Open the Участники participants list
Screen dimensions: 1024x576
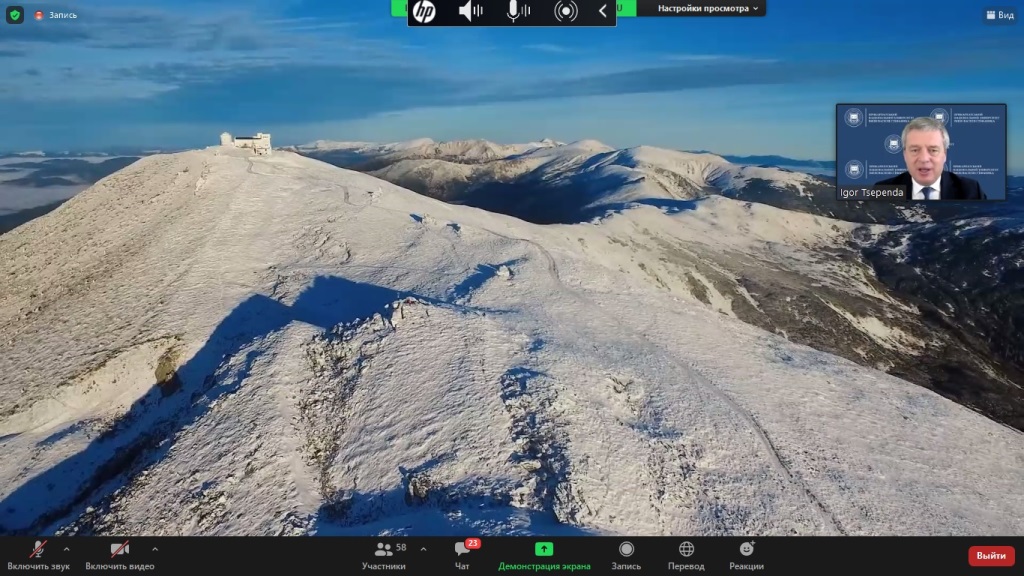click(x=384, y=555)
